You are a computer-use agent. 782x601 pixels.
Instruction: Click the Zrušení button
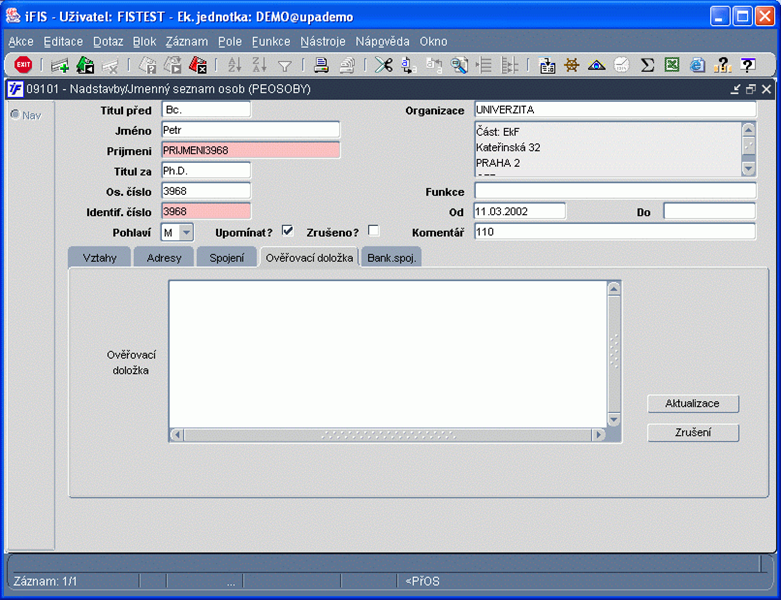pyautogui.click(x=693, y=432)
